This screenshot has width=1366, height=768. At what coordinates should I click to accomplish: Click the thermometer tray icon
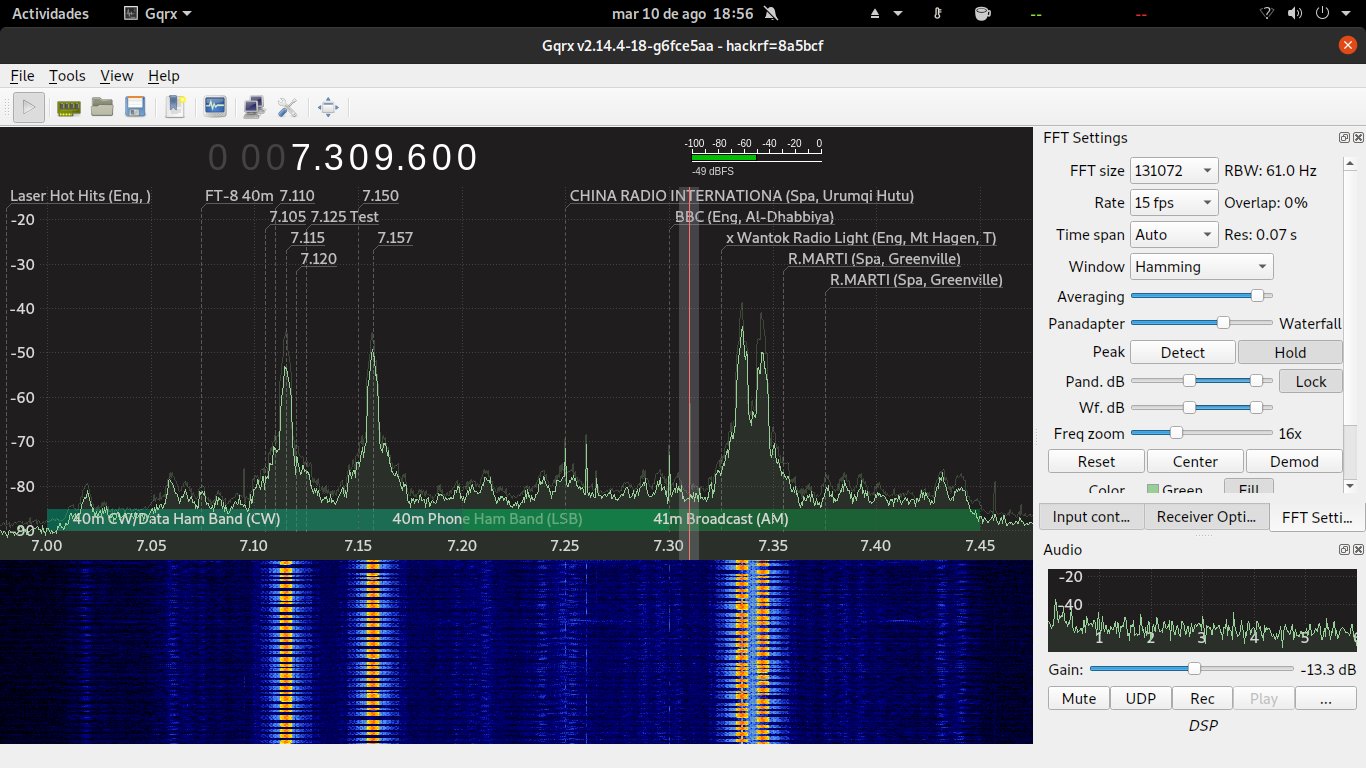click(938, 13)
